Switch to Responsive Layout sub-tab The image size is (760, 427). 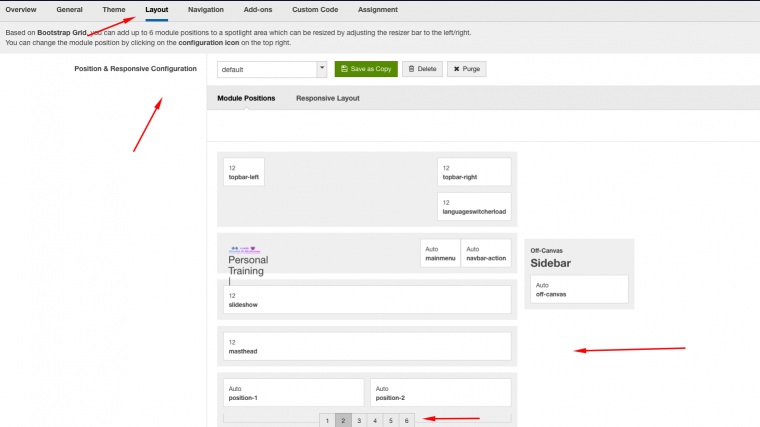pyautogui.click(x=327, y=98)
